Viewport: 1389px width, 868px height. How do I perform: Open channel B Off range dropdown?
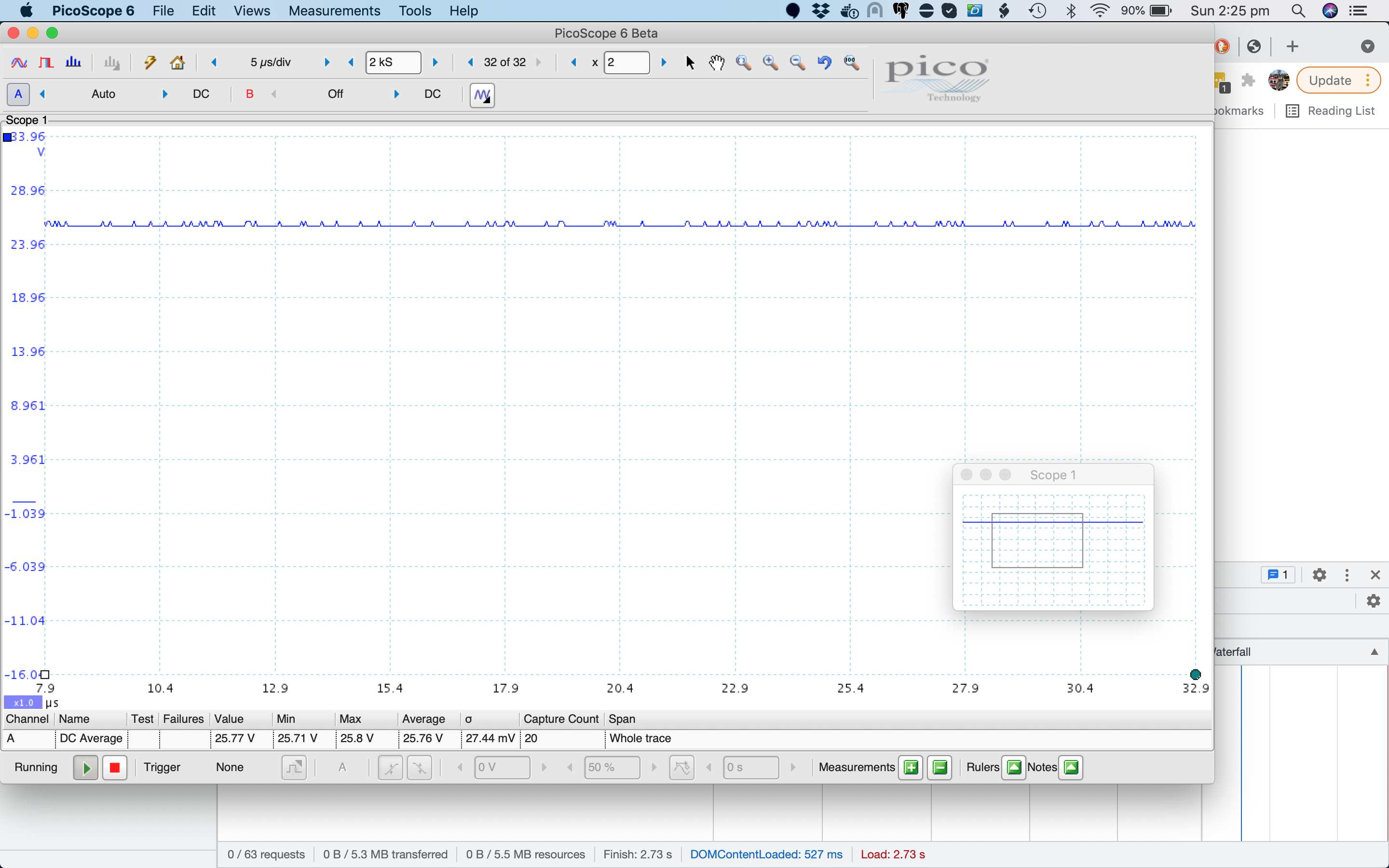tap(335, 94)
